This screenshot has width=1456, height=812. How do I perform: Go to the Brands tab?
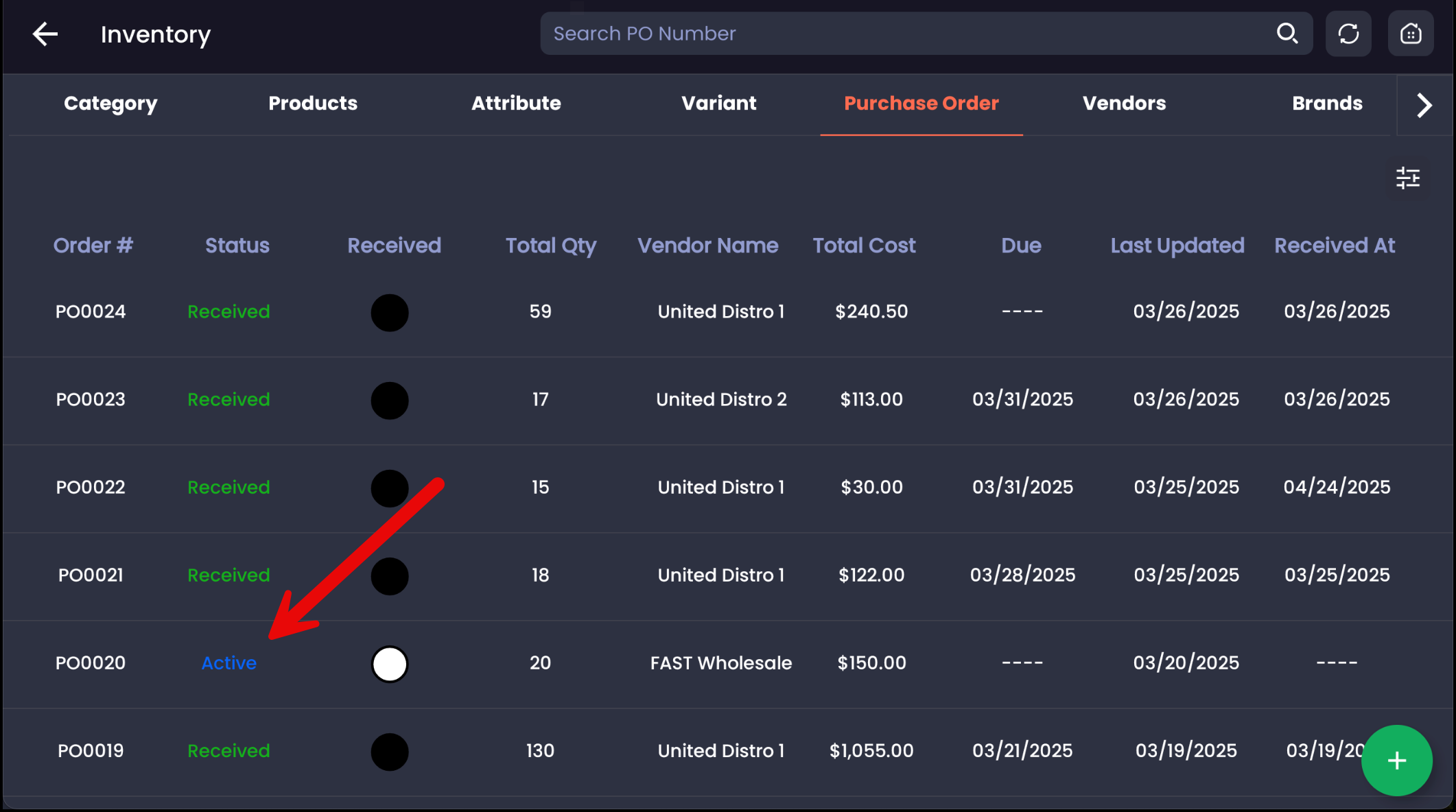pos(1327,104)
